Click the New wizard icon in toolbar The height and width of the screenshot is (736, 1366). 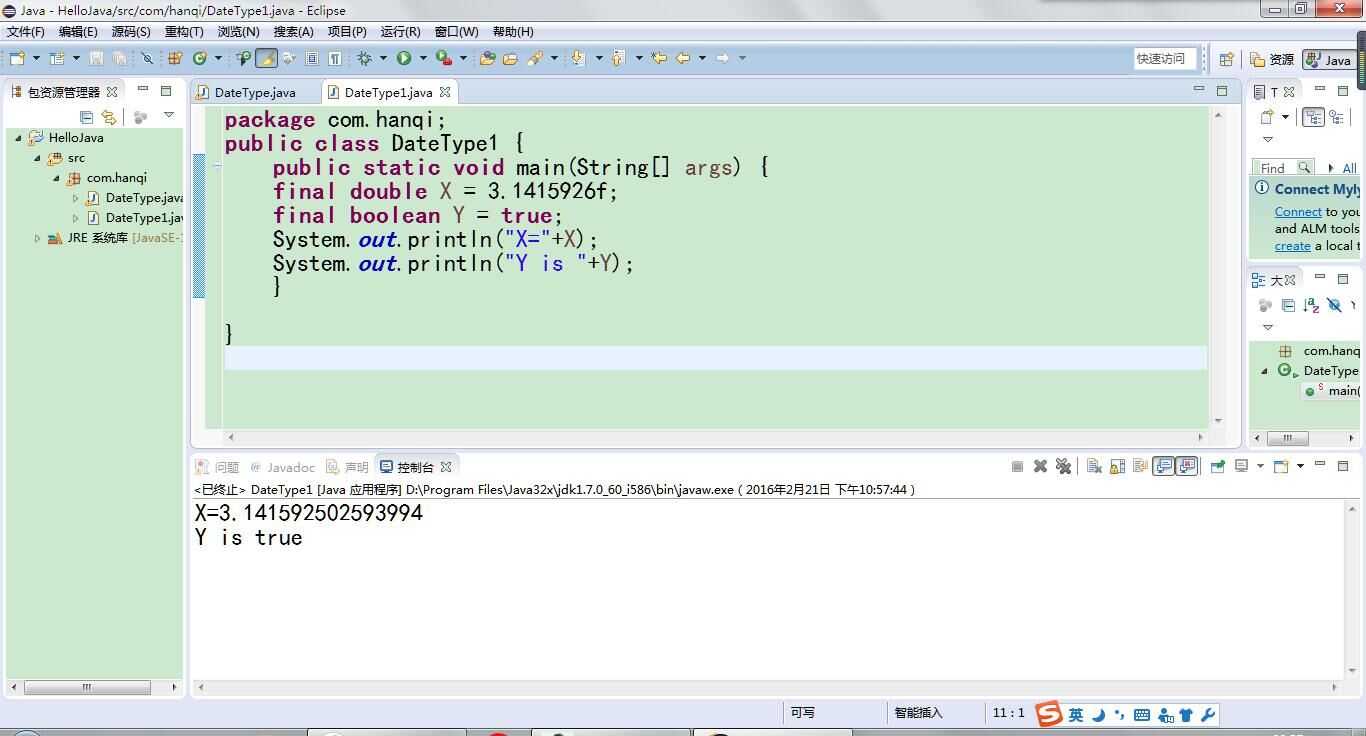tap(17, 58)
